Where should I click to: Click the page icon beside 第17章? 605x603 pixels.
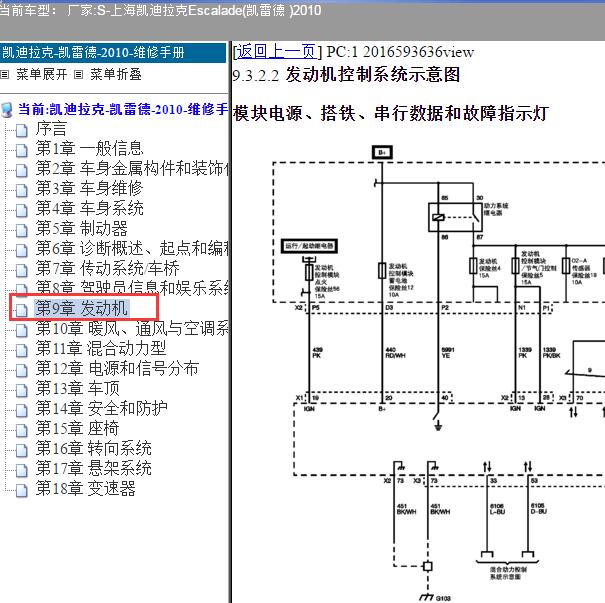tap(22, 471)
